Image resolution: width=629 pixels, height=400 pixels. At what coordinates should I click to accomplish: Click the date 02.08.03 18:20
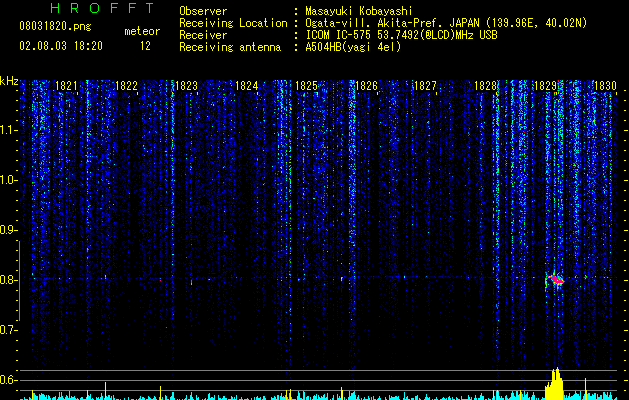pyautogui.click(x=61, y=46)
